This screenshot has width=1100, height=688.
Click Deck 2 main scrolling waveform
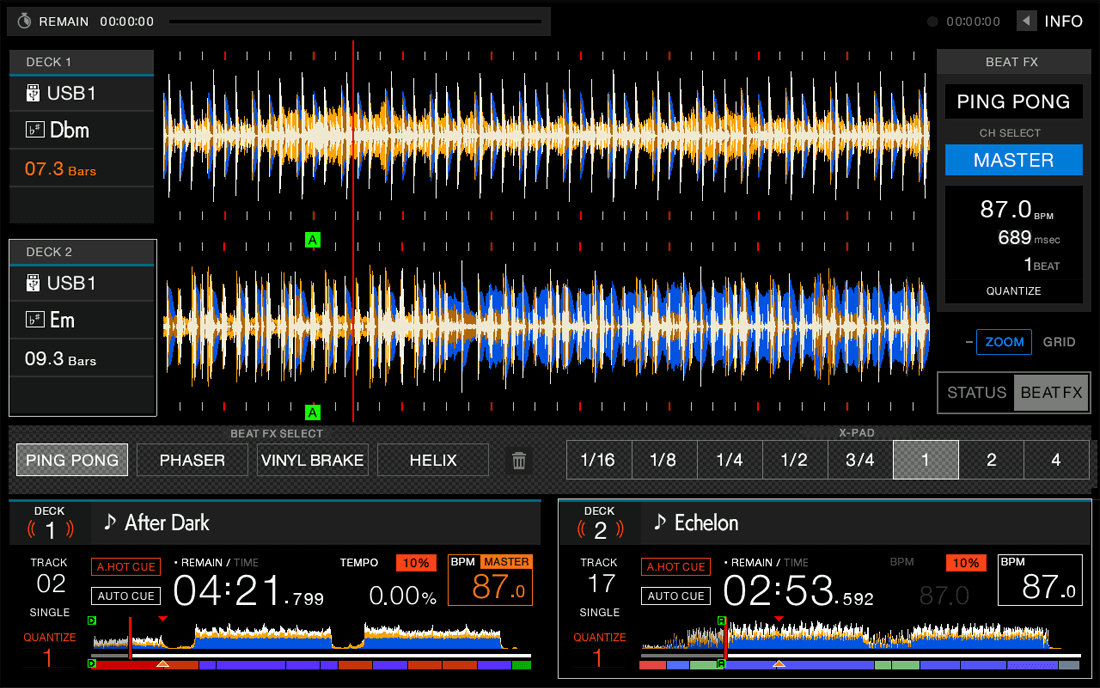(546, 326)
